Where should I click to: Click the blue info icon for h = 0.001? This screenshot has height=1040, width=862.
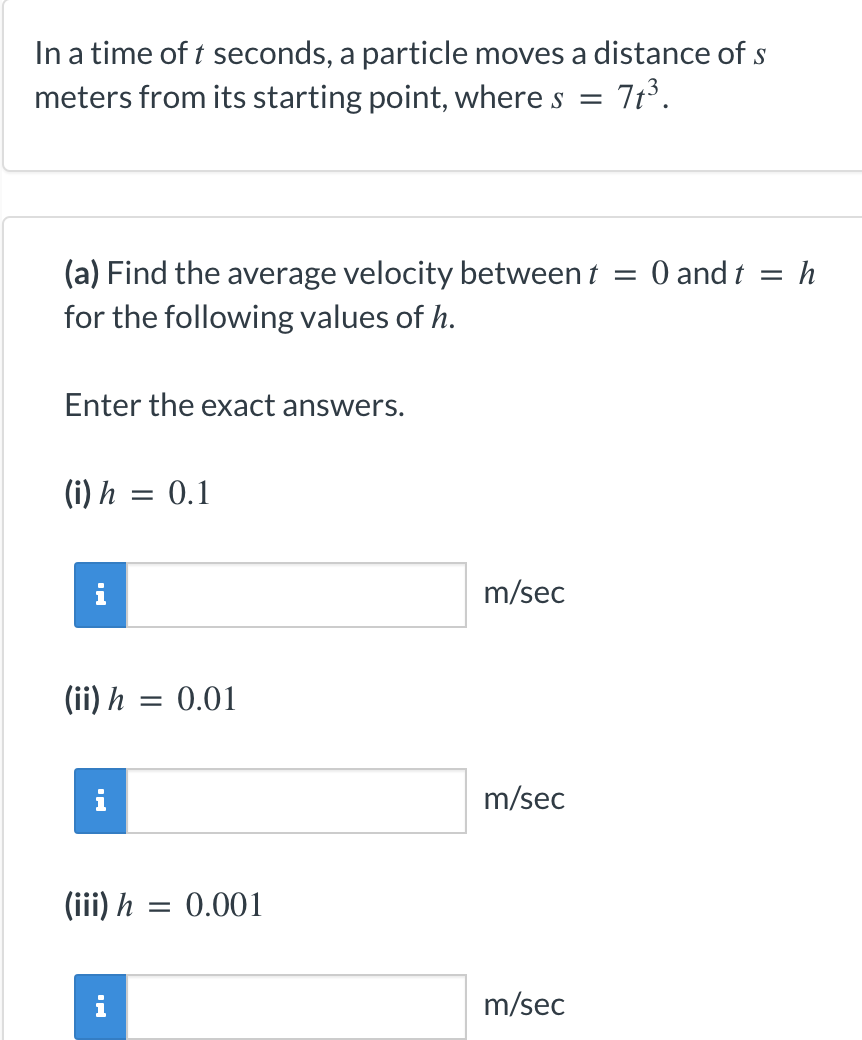[100, 1007]
